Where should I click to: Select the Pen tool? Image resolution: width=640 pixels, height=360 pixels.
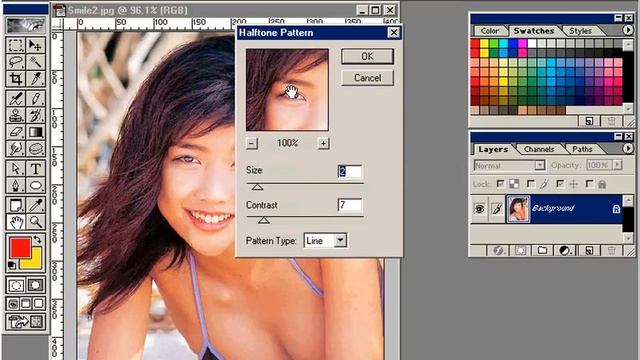click(x=16, y=185)
